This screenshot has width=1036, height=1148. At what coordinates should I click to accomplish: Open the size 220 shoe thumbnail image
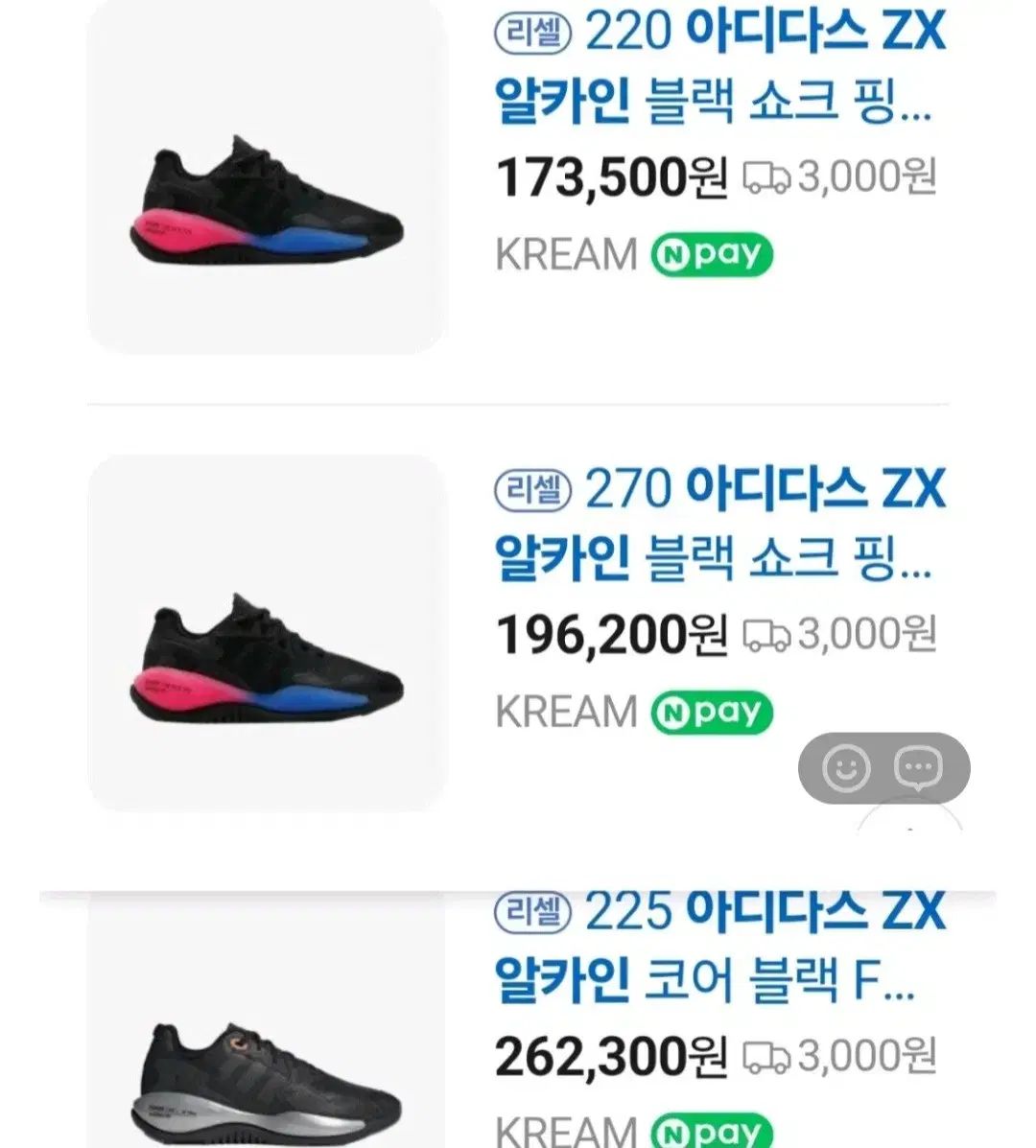point(267,177)
